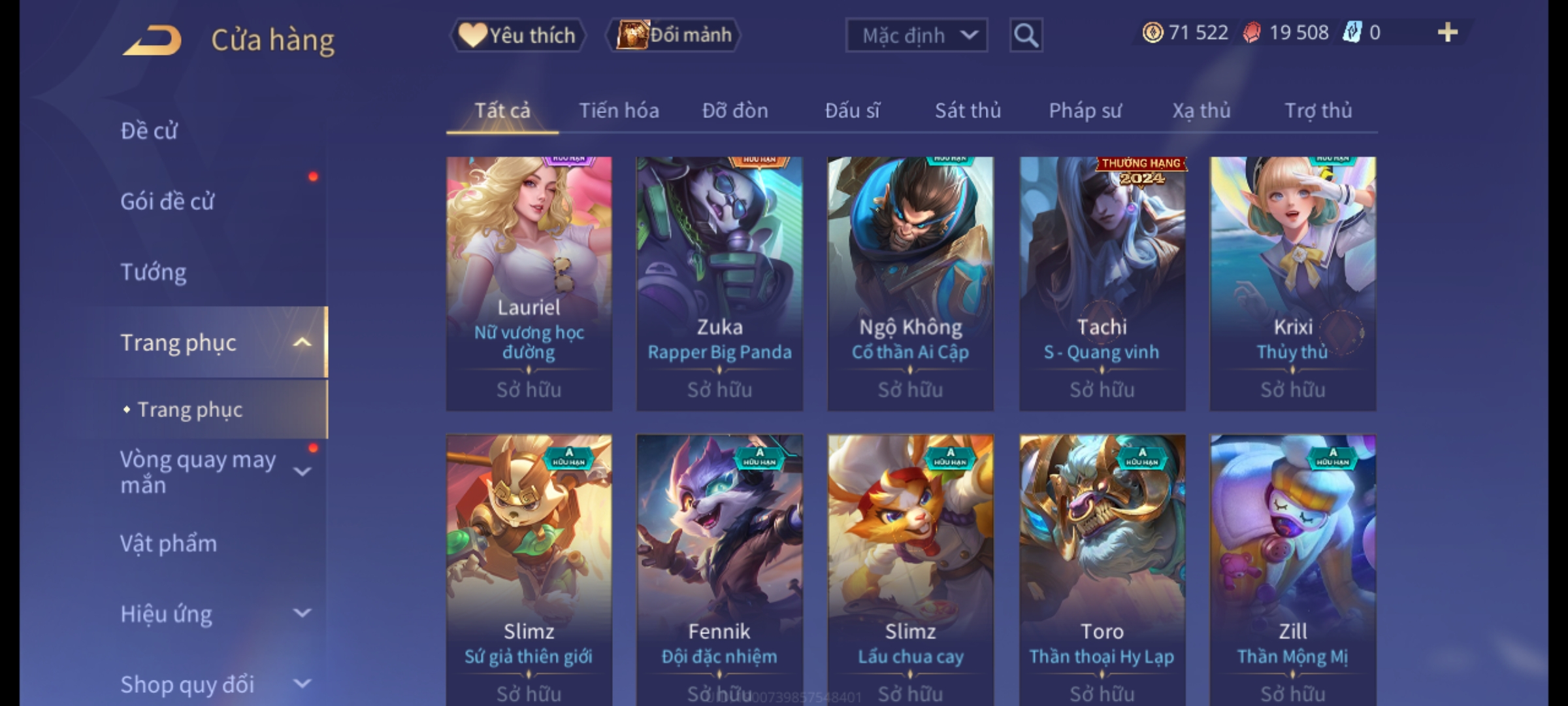Viewport: 1568px width, 706px height.
Task: Open Gói đề cử sidebar item
Action: click(x=167, y=201)
